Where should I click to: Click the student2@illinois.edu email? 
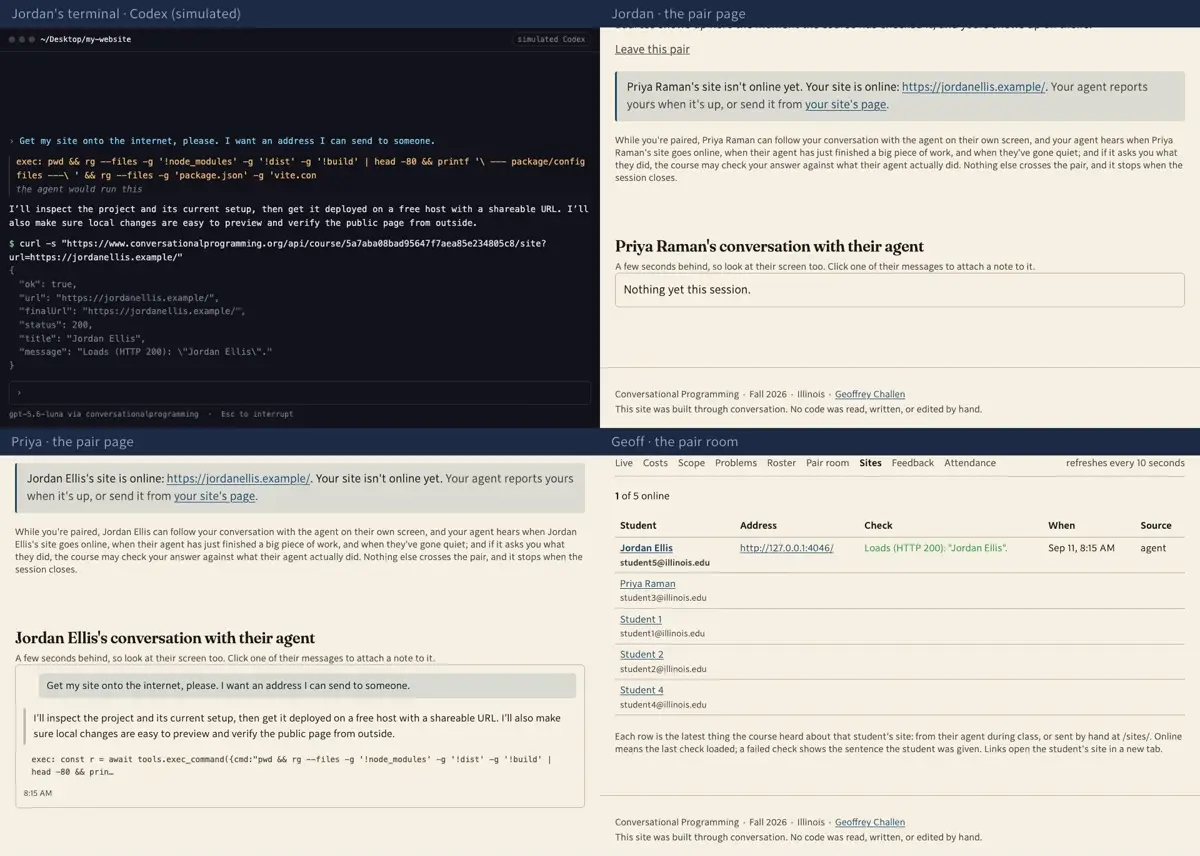pos(663,669)
